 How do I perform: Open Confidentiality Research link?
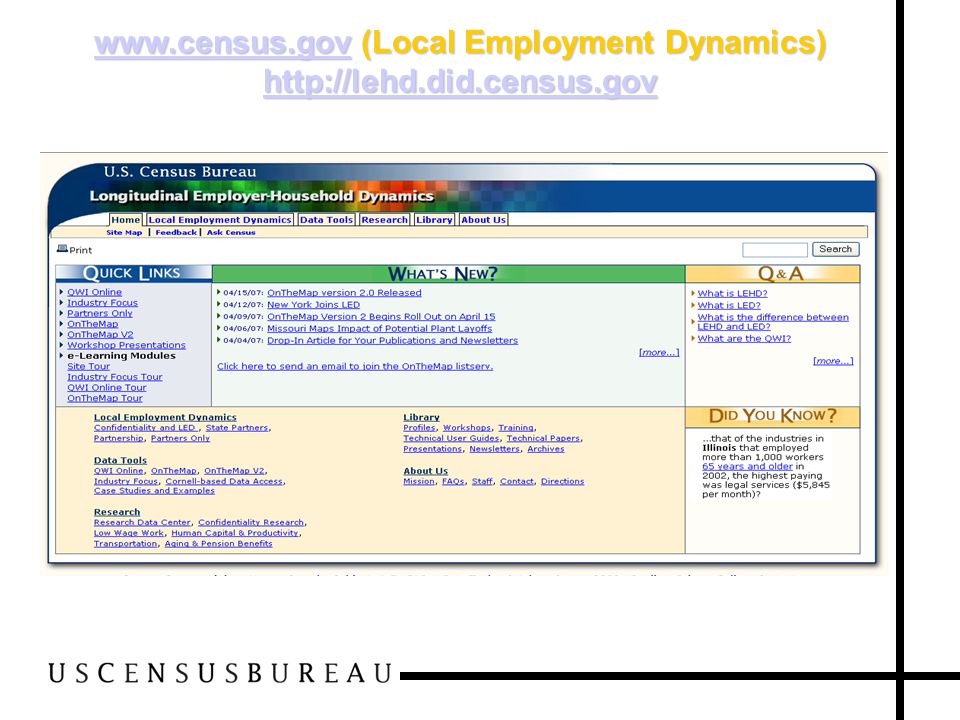click(x=251, y=522)
